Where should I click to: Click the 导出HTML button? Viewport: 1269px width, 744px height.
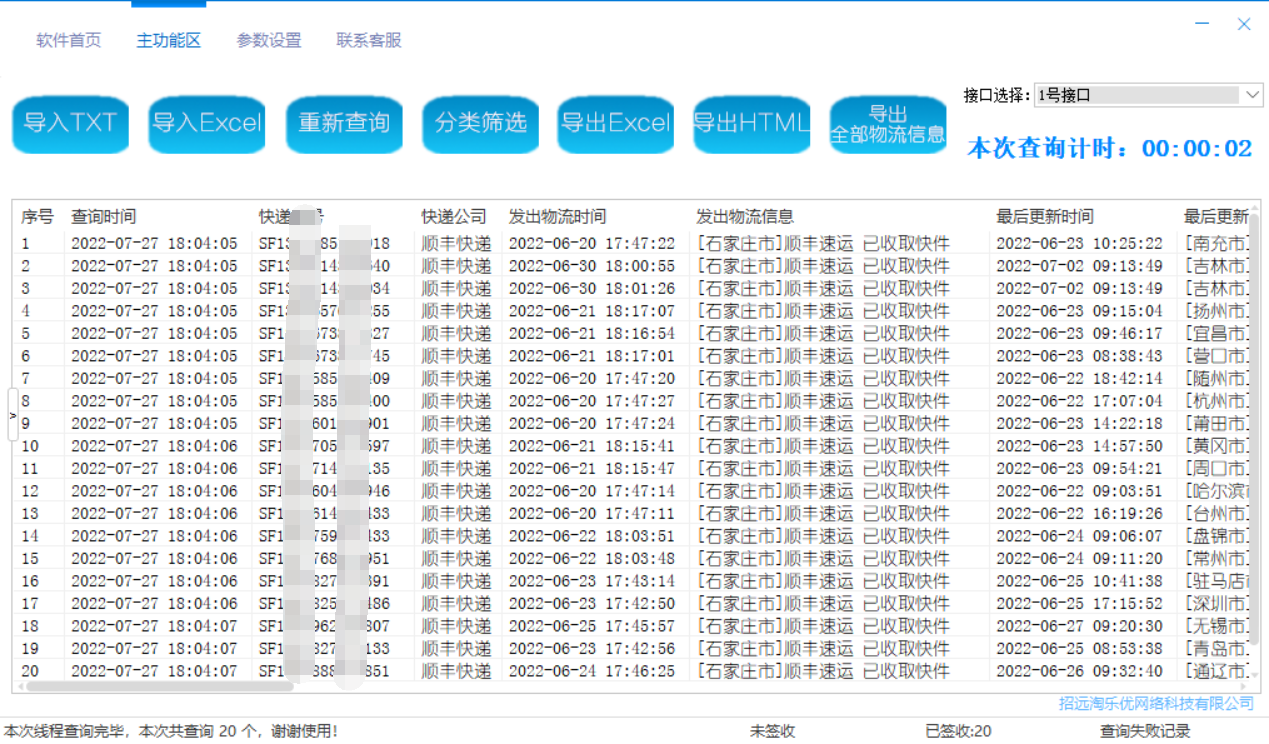[x=752, y=124]
